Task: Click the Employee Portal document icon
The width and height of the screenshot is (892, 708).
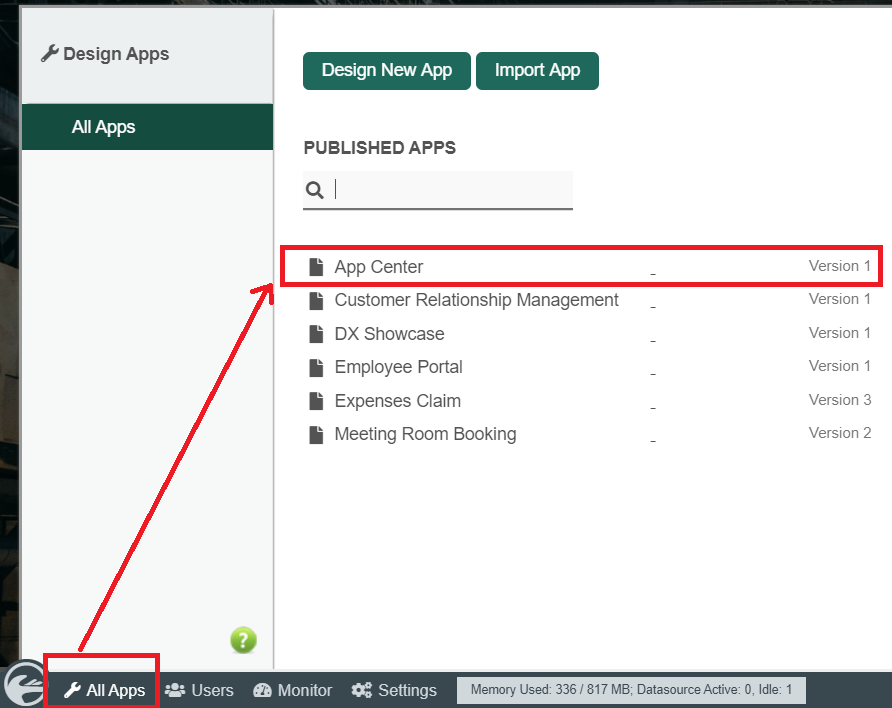Action: click(x=316, y=367)
